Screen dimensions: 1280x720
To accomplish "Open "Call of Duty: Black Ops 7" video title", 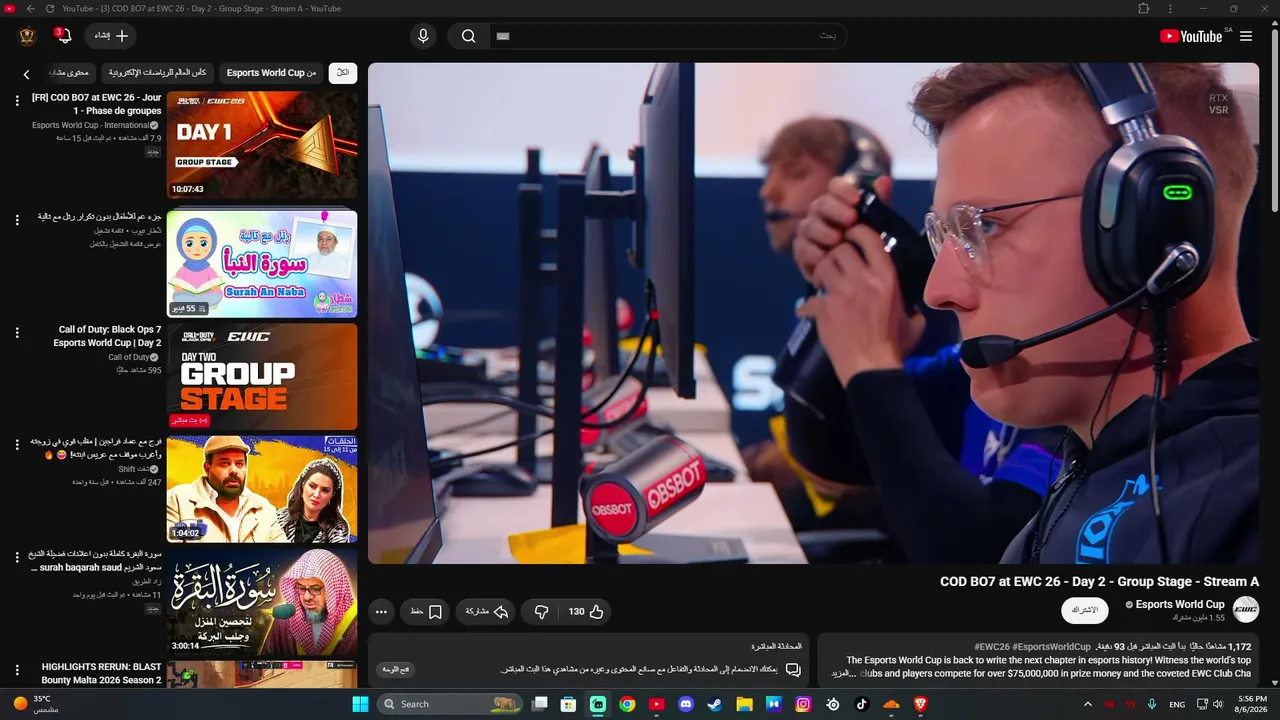I will 107,336.
